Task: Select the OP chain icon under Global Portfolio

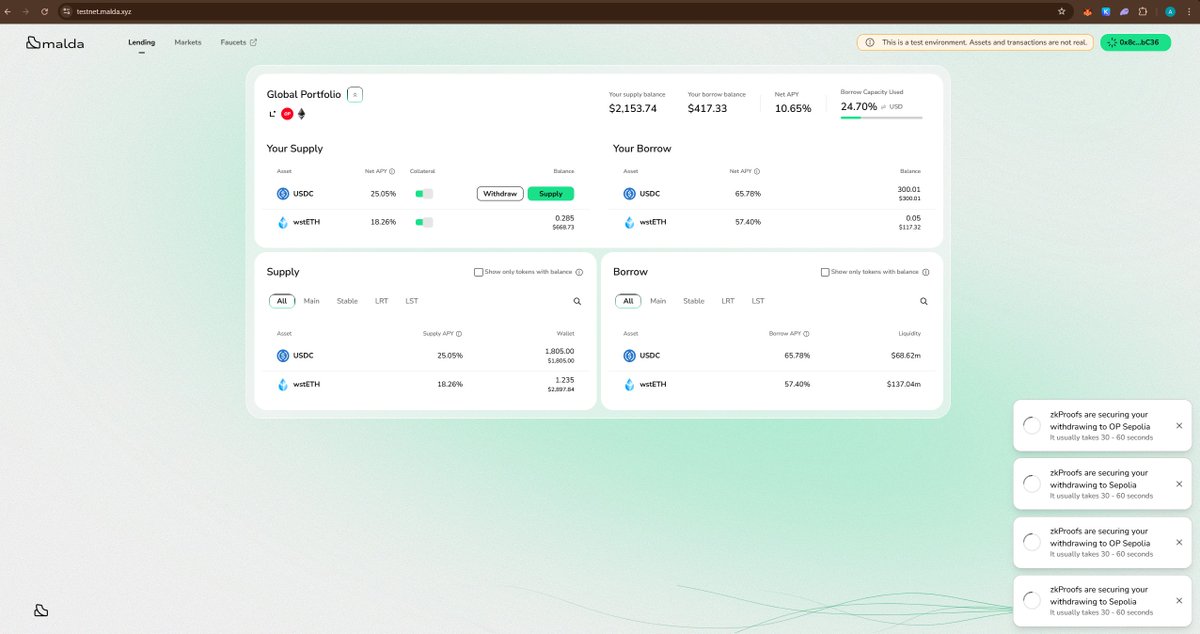Action: [x=287, y=114]
